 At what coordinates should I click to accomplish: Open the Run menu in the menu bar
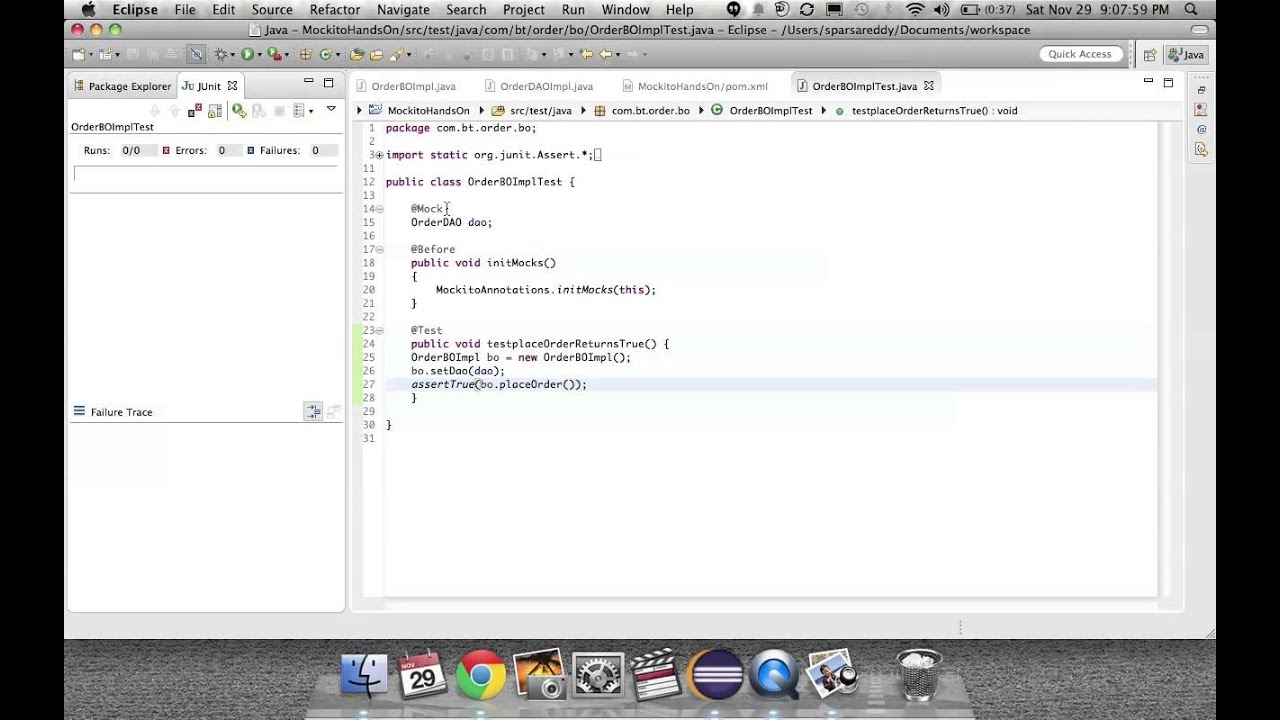tap(573, 10)
